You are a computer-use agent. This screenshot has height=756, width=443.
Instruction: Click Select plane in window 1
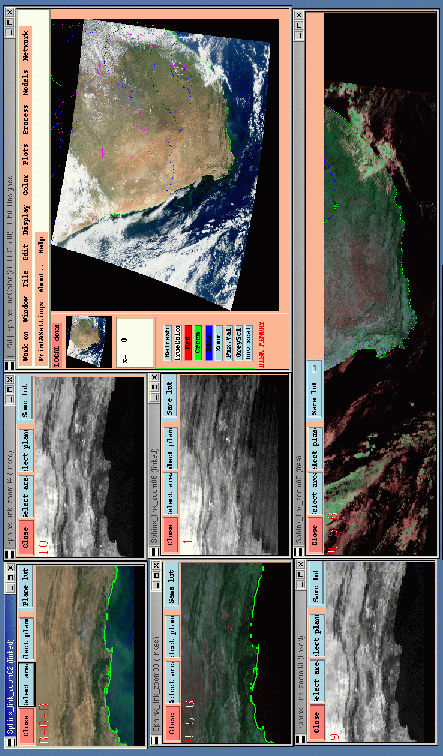click(x=170, y=448)
